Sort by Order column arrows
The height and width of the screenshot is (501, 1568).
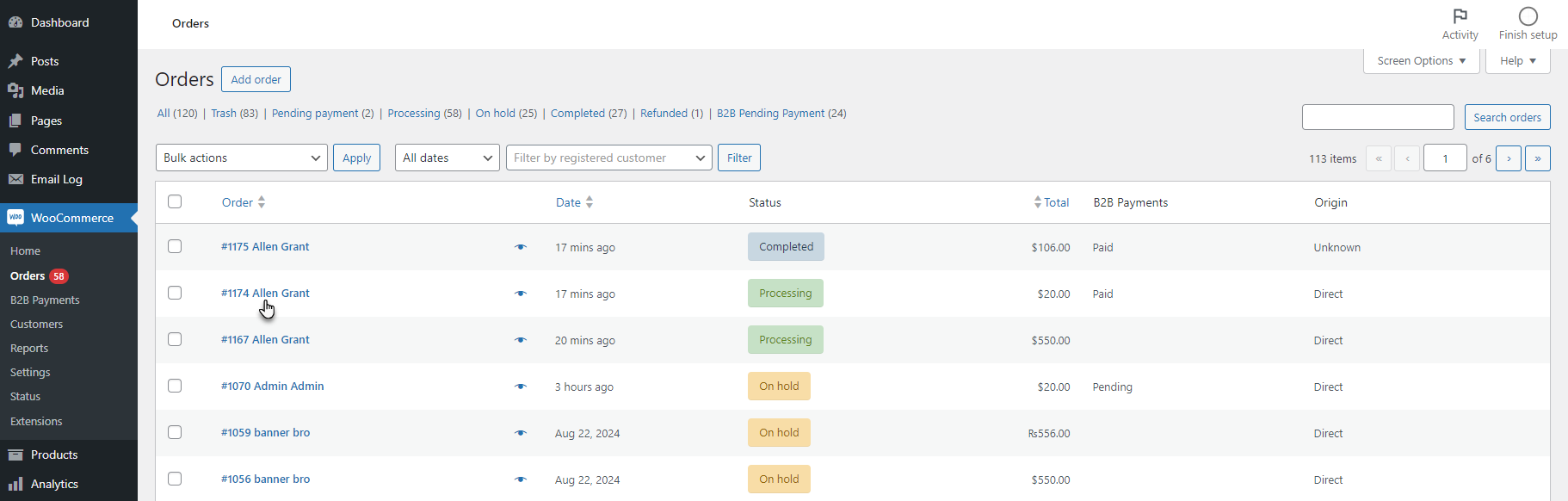262,202
